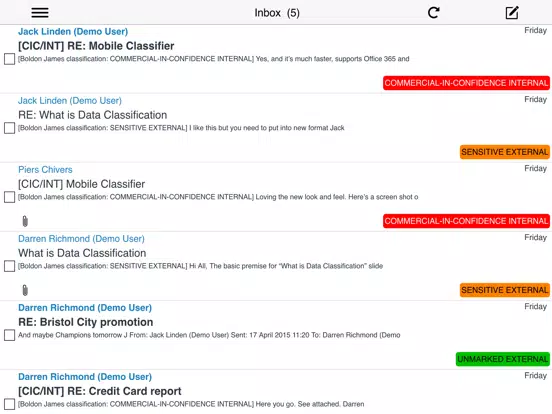The height and width of the screenshot is (414, 552).
Task: Click preview 'Here you go. See attached. Darren'
Action: [310, 404]
